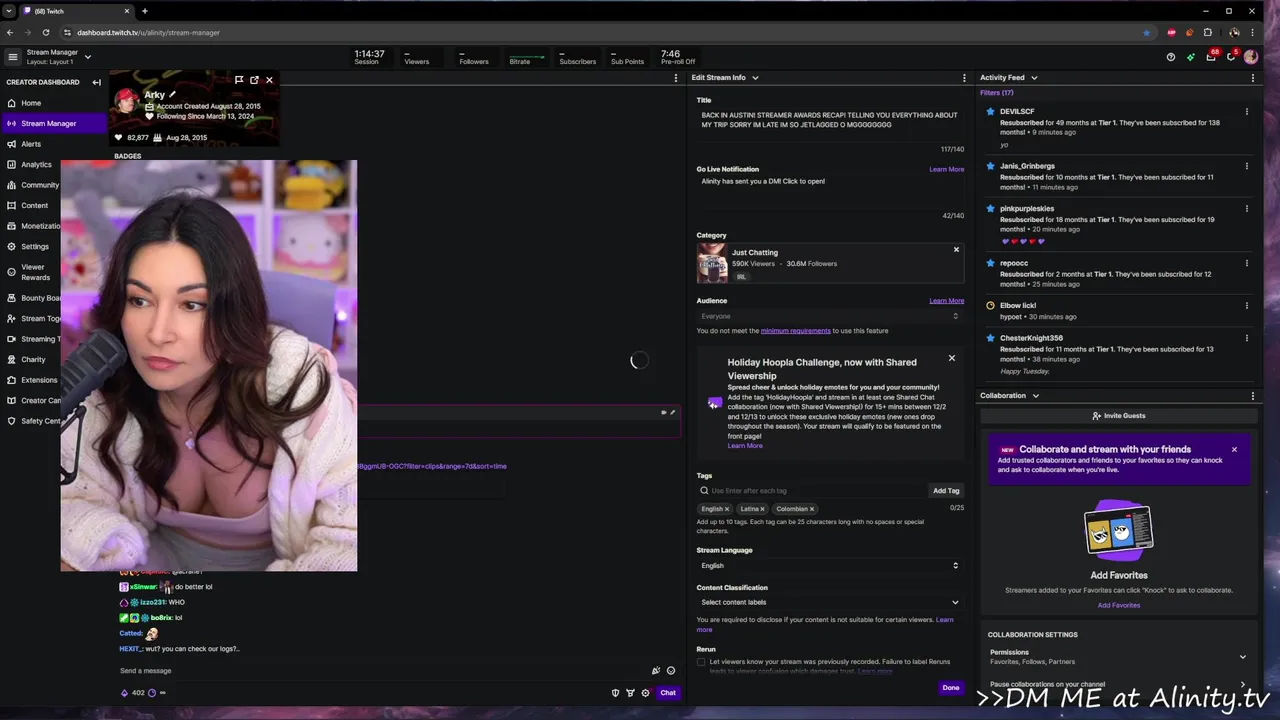
Task: Open the chat settings gear icon
Action: (x=645, y=693)
